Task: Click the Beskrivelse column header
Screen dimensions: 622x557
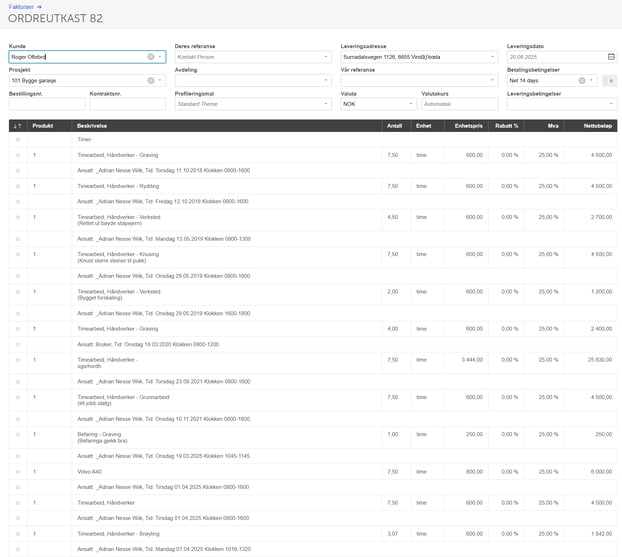Action: 91,126
